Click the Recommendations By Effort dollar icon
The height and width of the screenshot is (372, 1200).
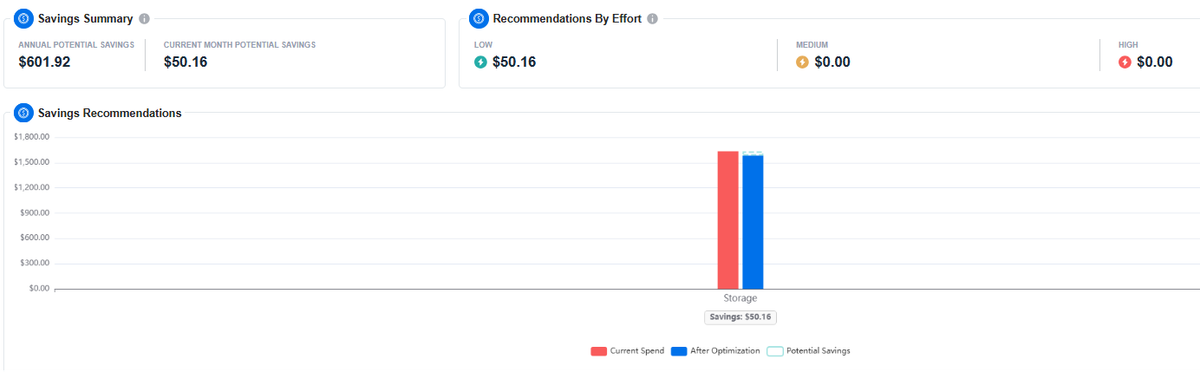coord(478,19)
